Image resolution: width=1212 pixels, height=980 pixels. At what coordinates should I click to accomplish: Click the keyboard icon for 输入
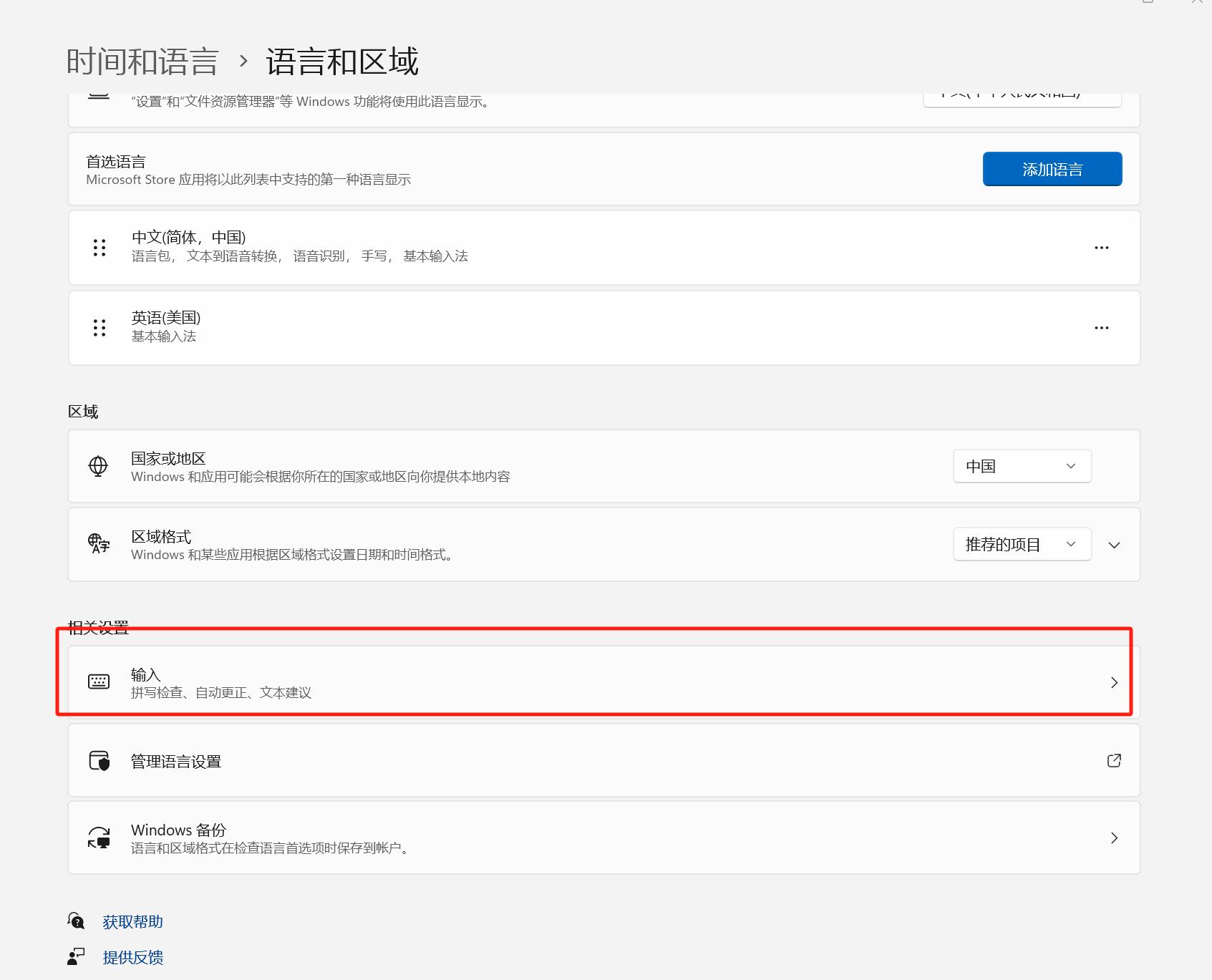99,681
